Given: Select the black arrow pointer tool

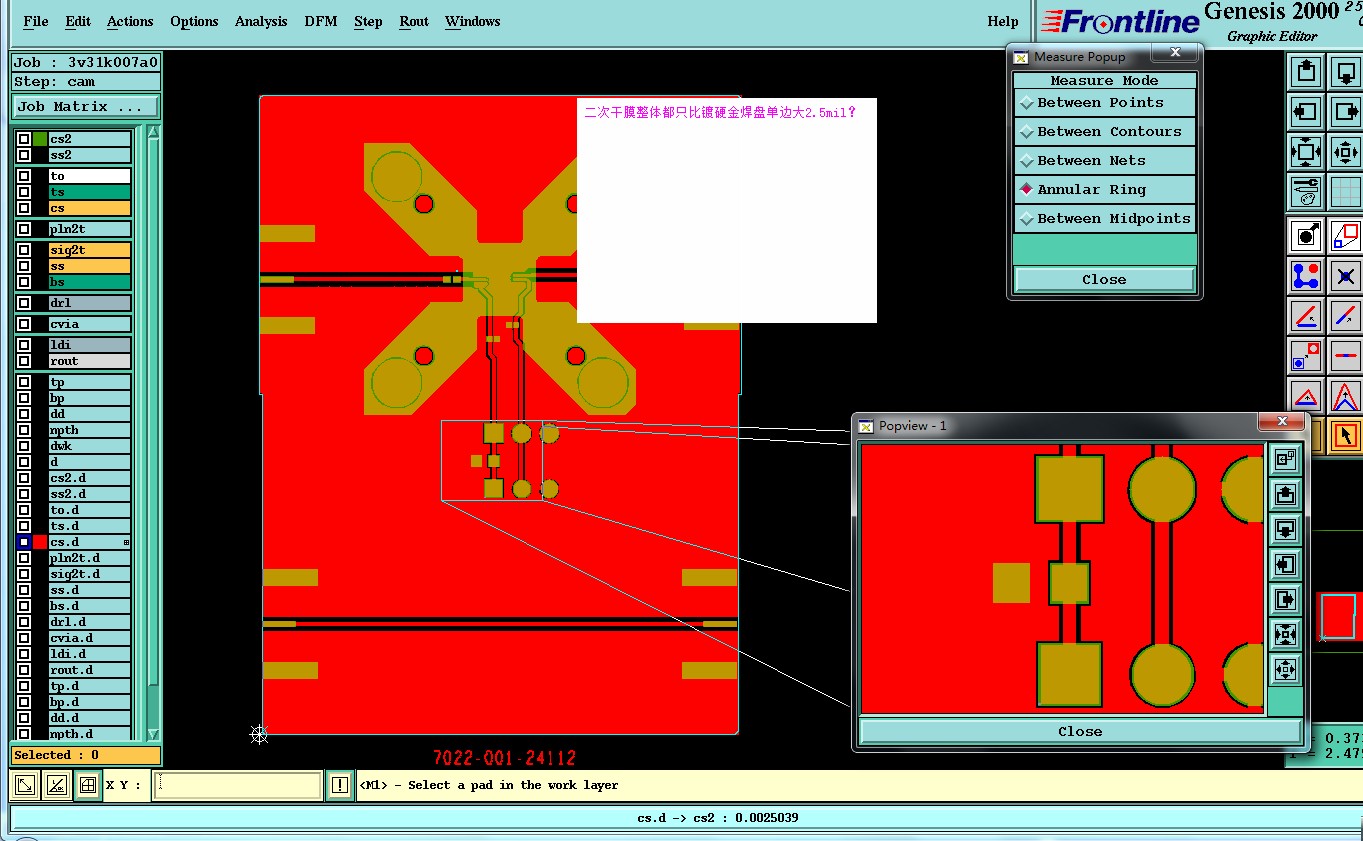Looking at the screenshot, I should pos(1346,436).
